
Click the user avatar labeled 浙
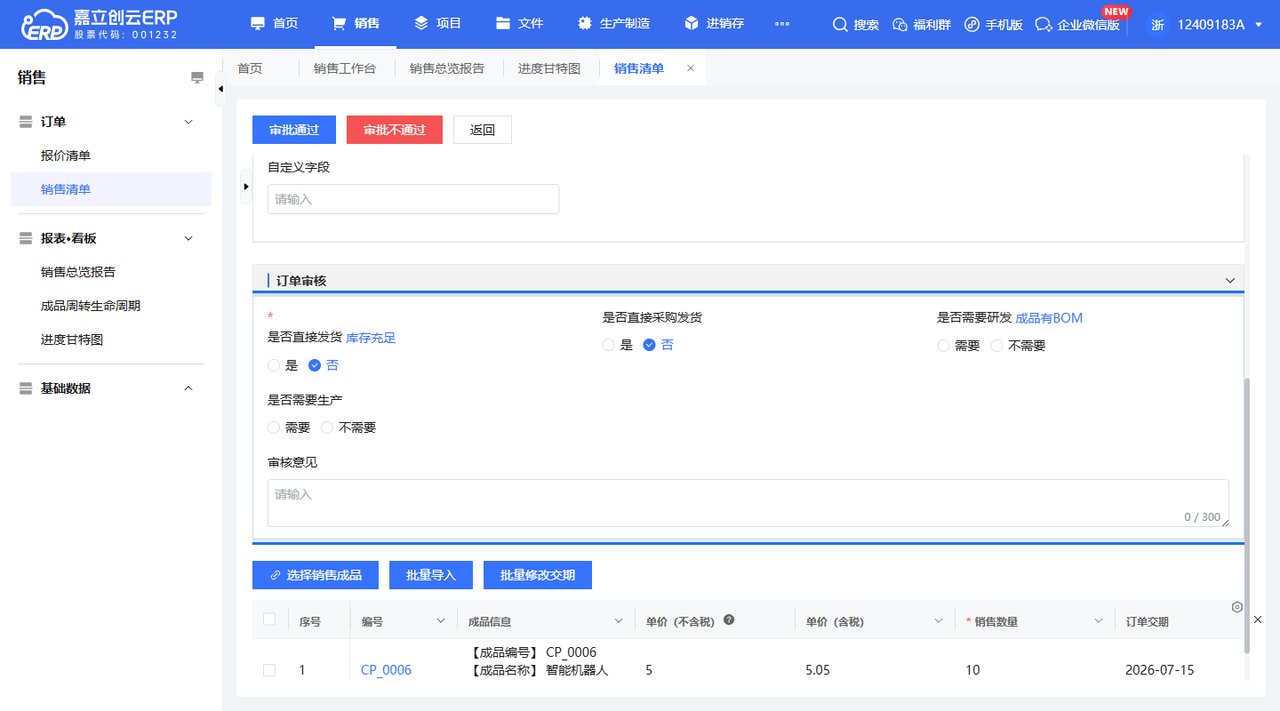[x=1157, y=24]
